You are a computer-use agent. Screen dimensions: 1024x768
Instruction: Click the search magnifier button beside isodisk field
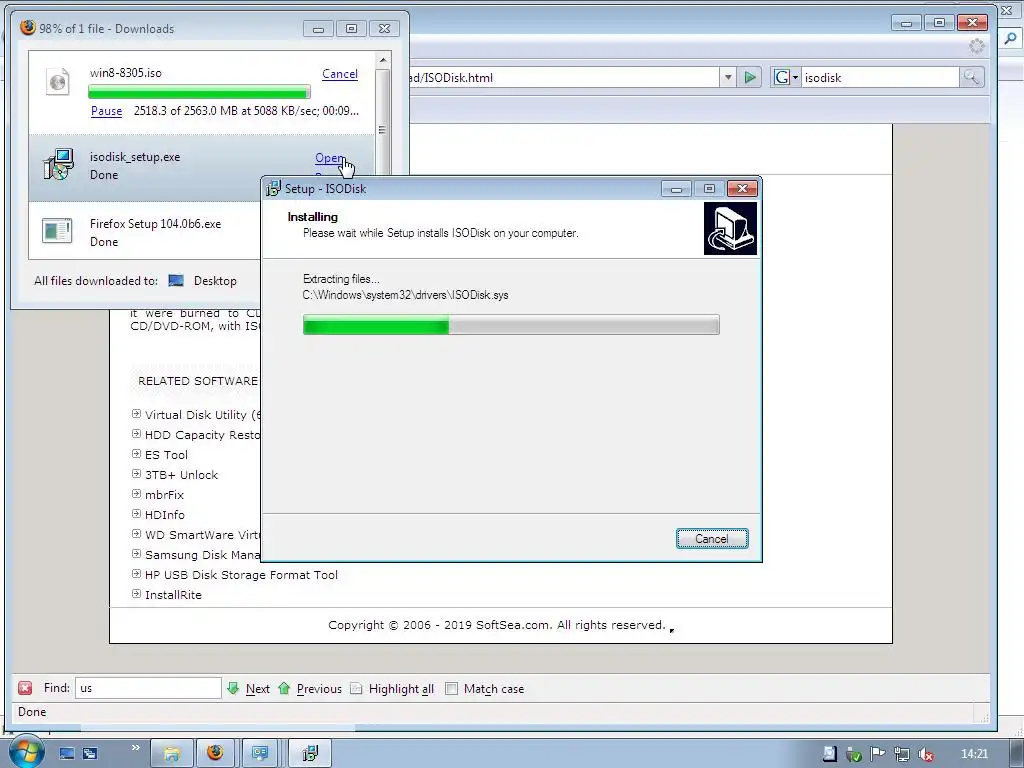click(x=971, y=78)
